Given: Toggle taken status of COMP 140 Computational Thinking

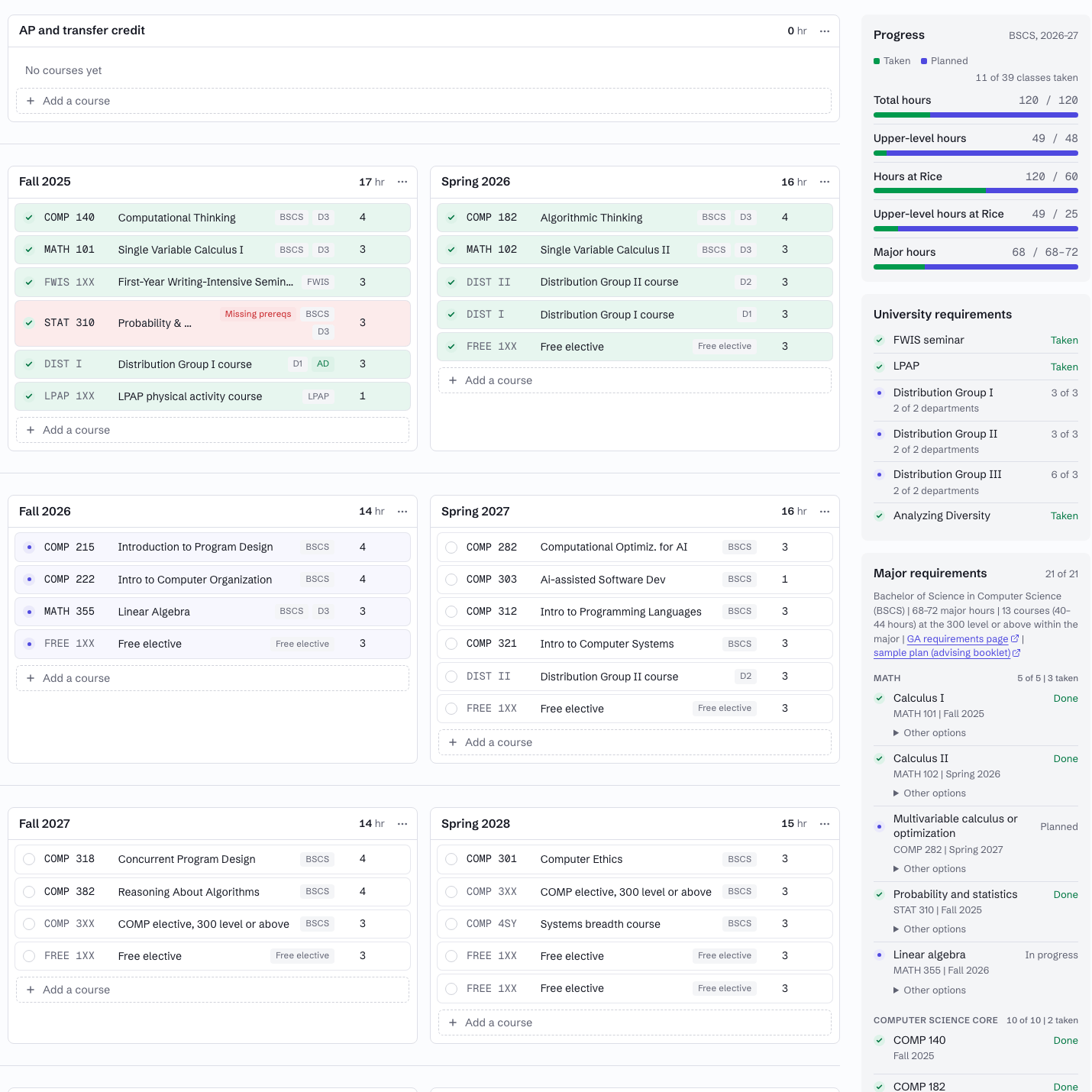Looking at the screenshot, I should pos(29,218).
